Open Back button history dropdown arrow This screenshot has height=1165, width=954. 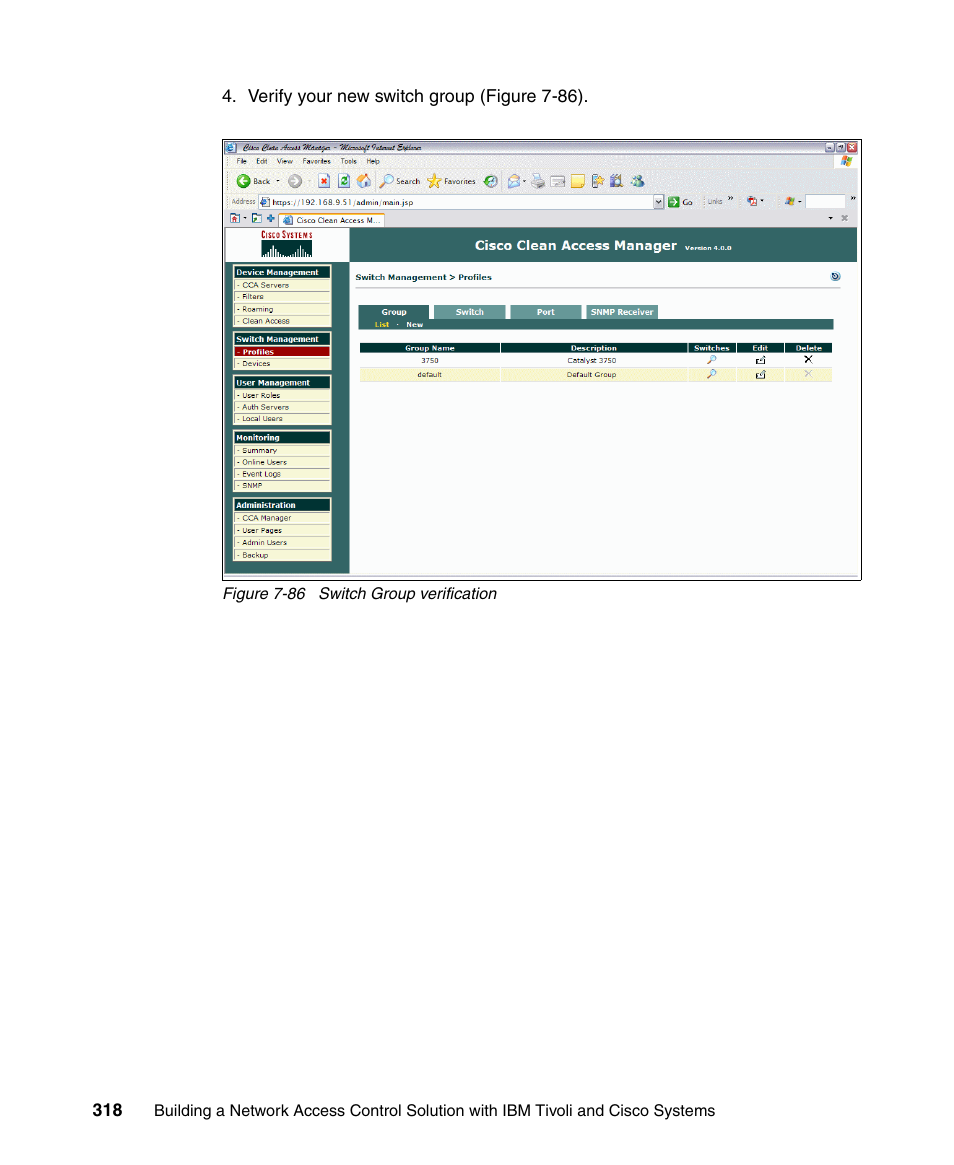[279, 181]
